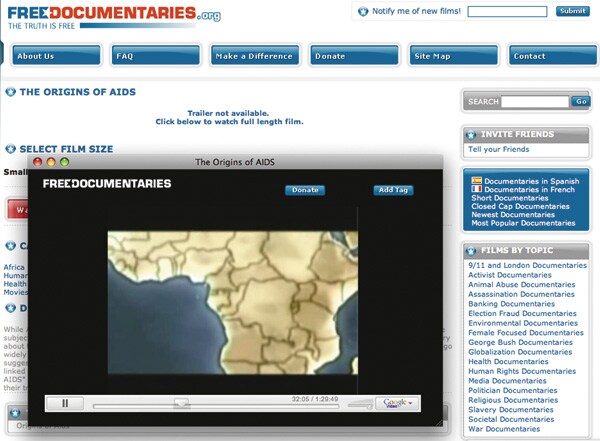
Task: Open Closed Cap Documentaries link
Action: coord(520,206)
